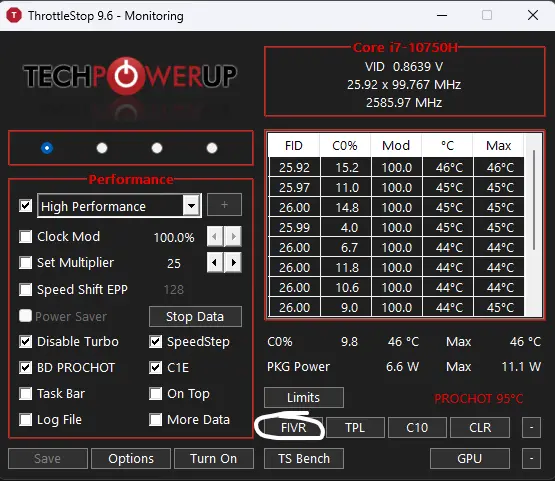The height and width of the screenshot is (481, 555).
Task: Click the FID cell reading 25.99
Action: pyautogui.click(x=294, y=227)
